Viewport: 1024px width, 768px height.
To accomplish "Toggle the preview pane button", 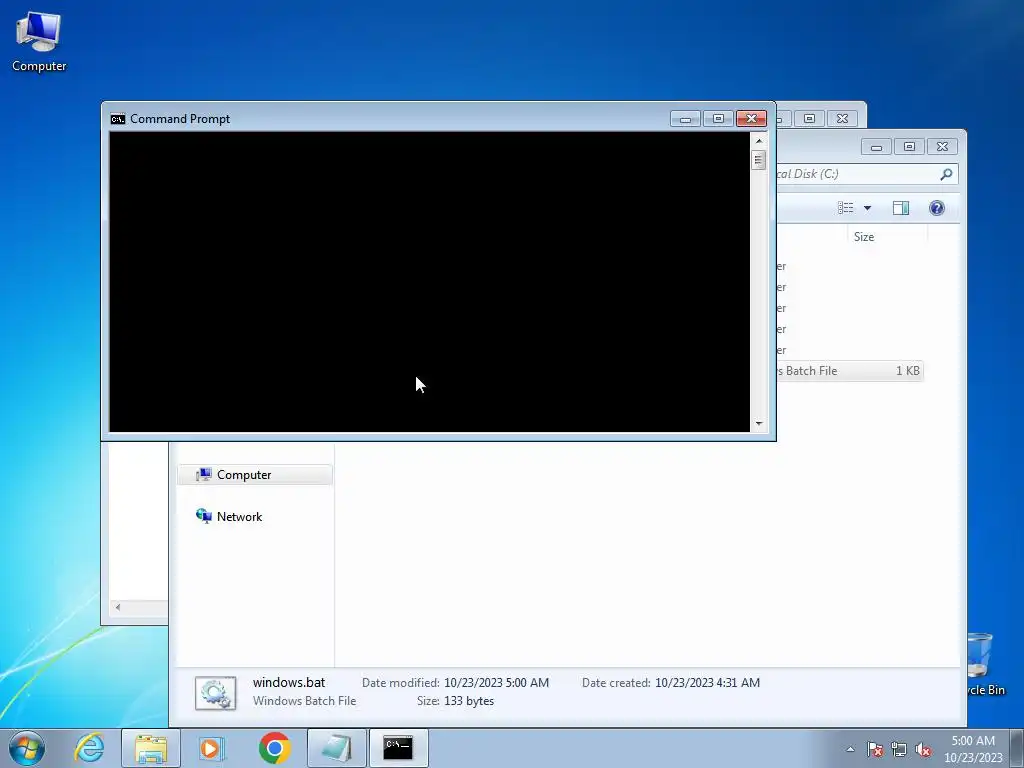I will click(x=901, y=208).
